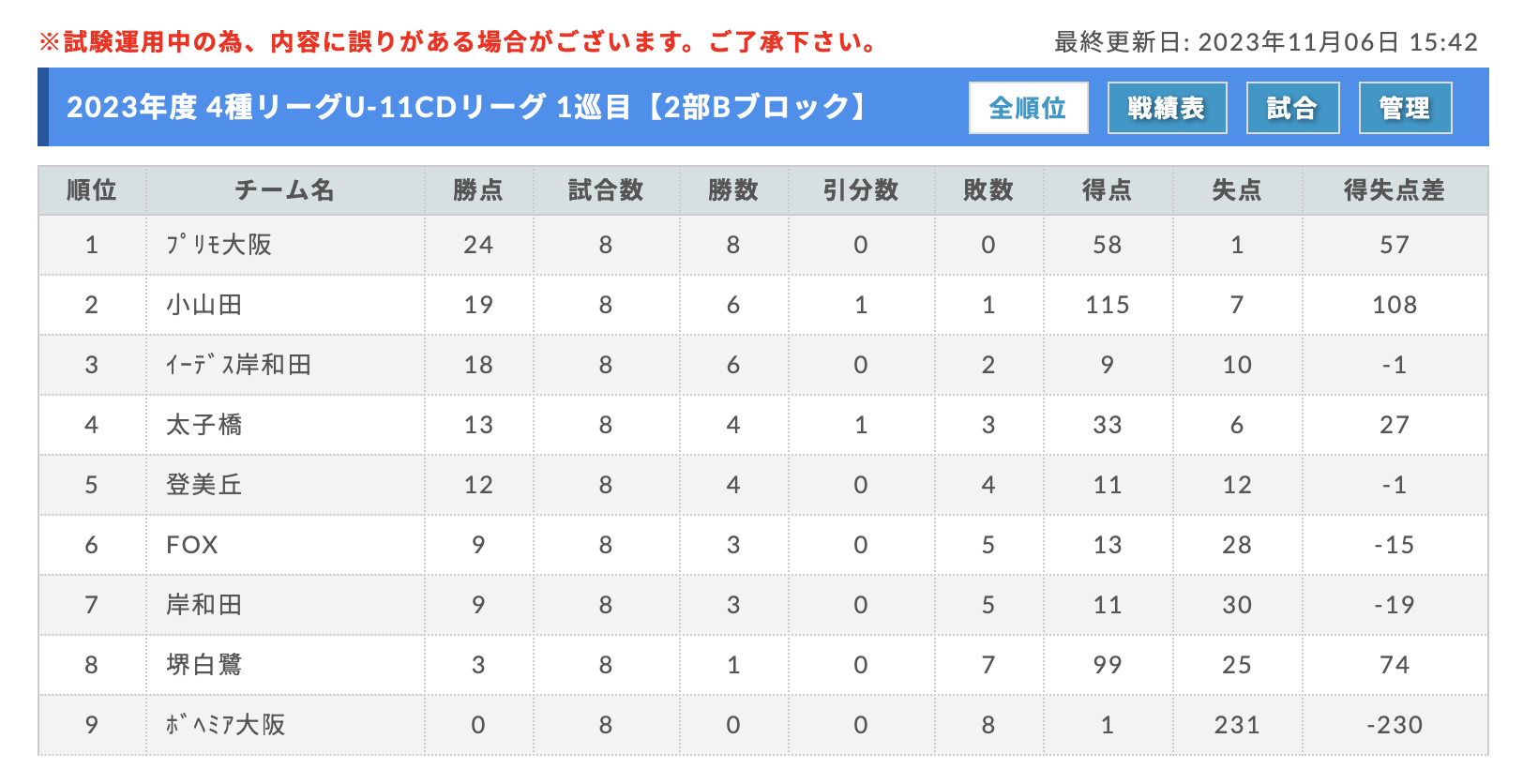Switch to the 戦績表 tab

coord(1167,108)
